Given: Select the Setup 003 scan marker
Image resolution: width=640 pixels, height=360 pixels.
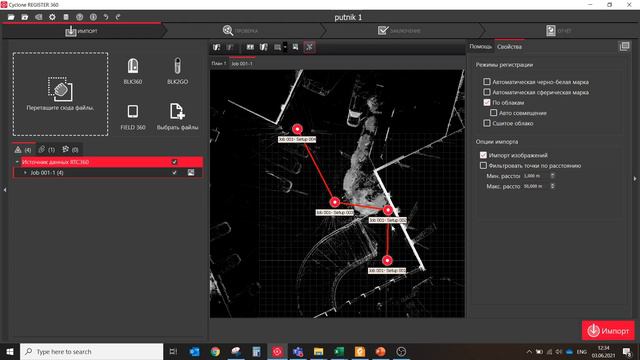Looking at the screenshot, I should click(x=335, y=202).
